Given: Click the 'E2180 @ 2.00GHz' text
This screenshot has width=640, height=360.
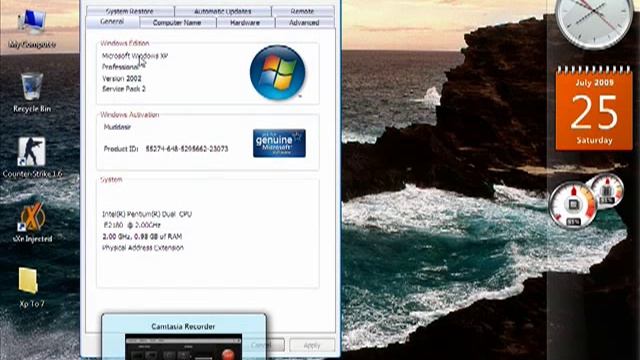Looking at the screenshot, I should (132, 225).
